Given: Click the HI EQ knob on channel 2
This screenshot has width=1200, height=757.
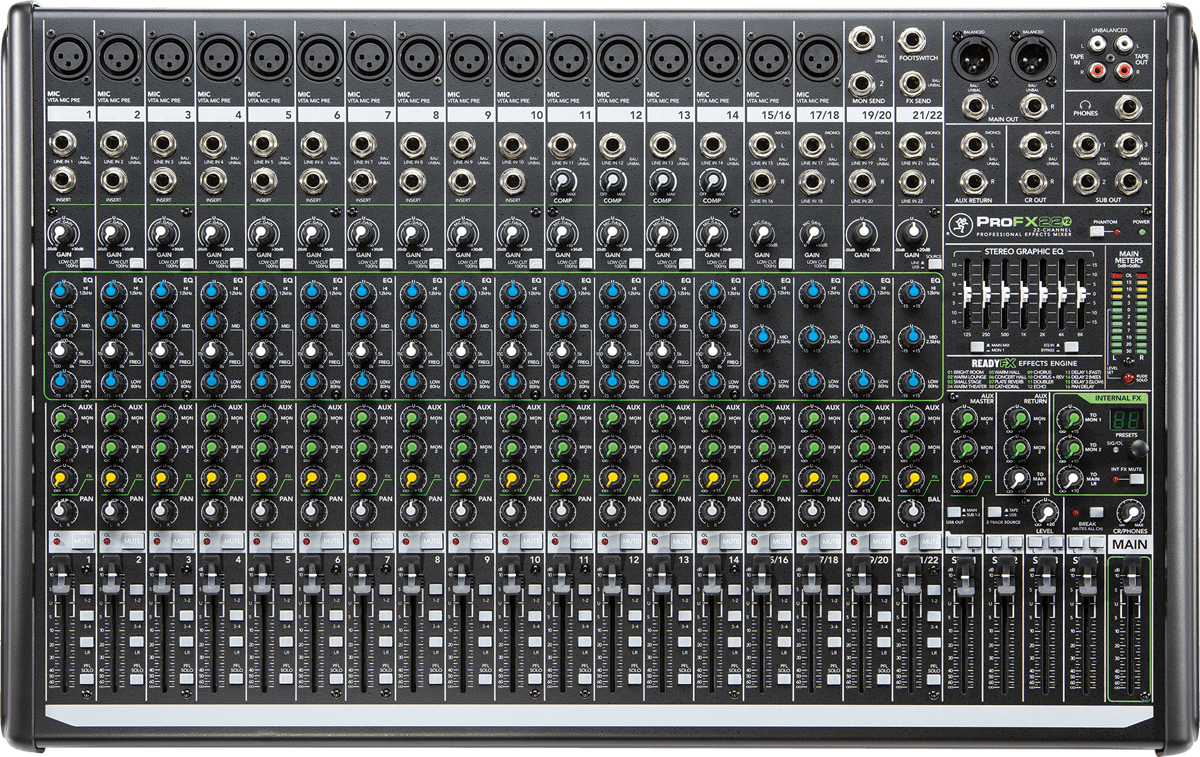Looking at the screenshot, I should click(112, 292).
